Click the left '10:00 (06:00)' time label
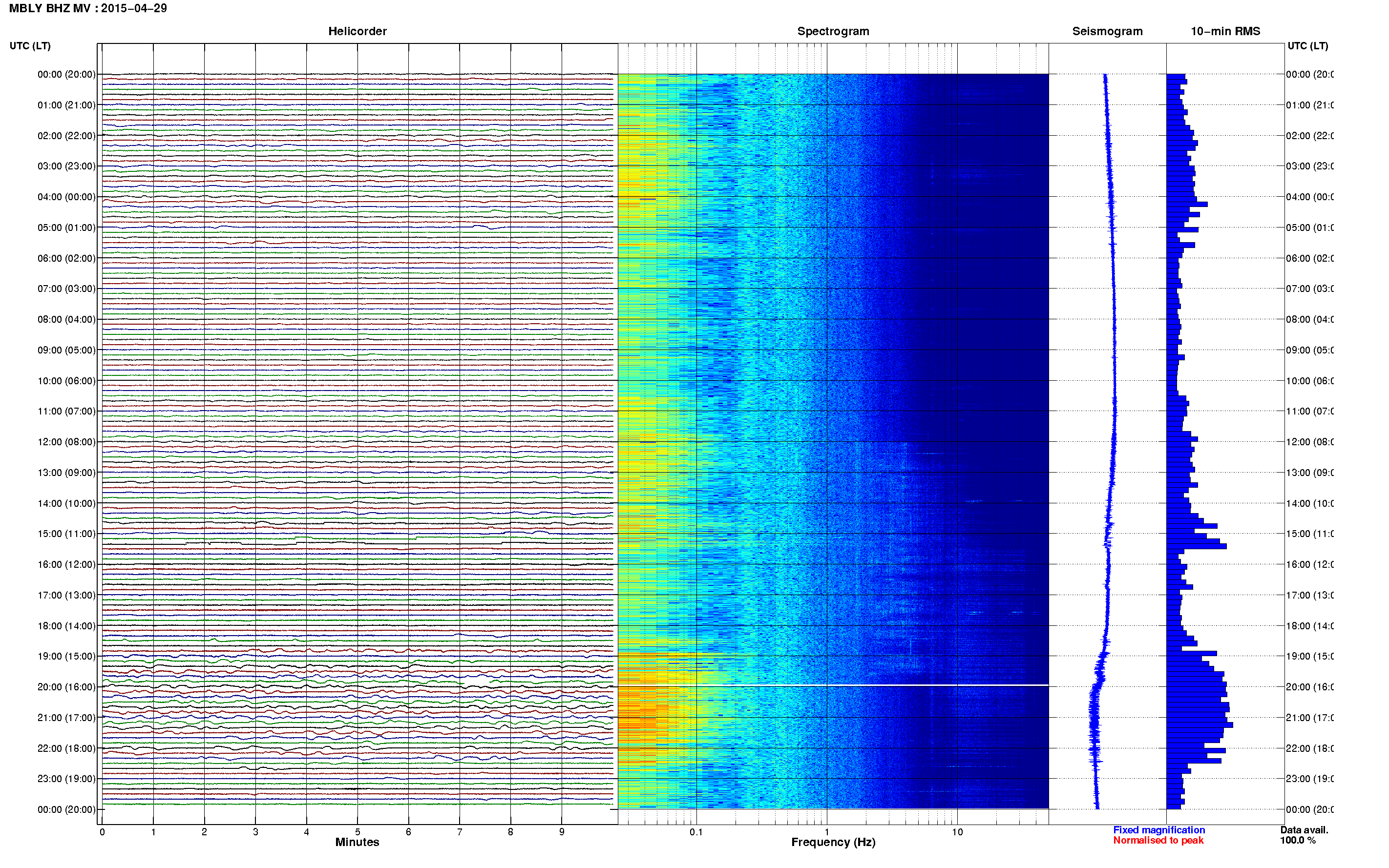The height and width of the screenshot is (868, 1389). click(x=66, y=381)
